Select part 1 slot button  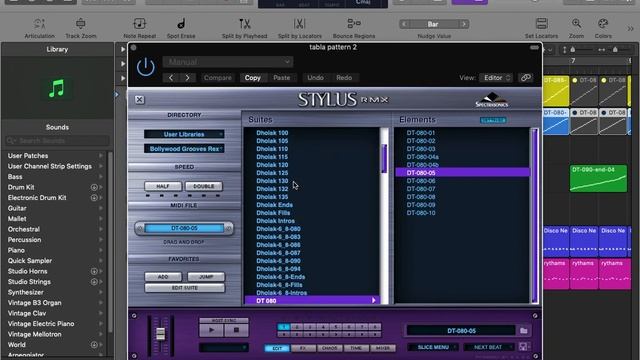(284, 327)
